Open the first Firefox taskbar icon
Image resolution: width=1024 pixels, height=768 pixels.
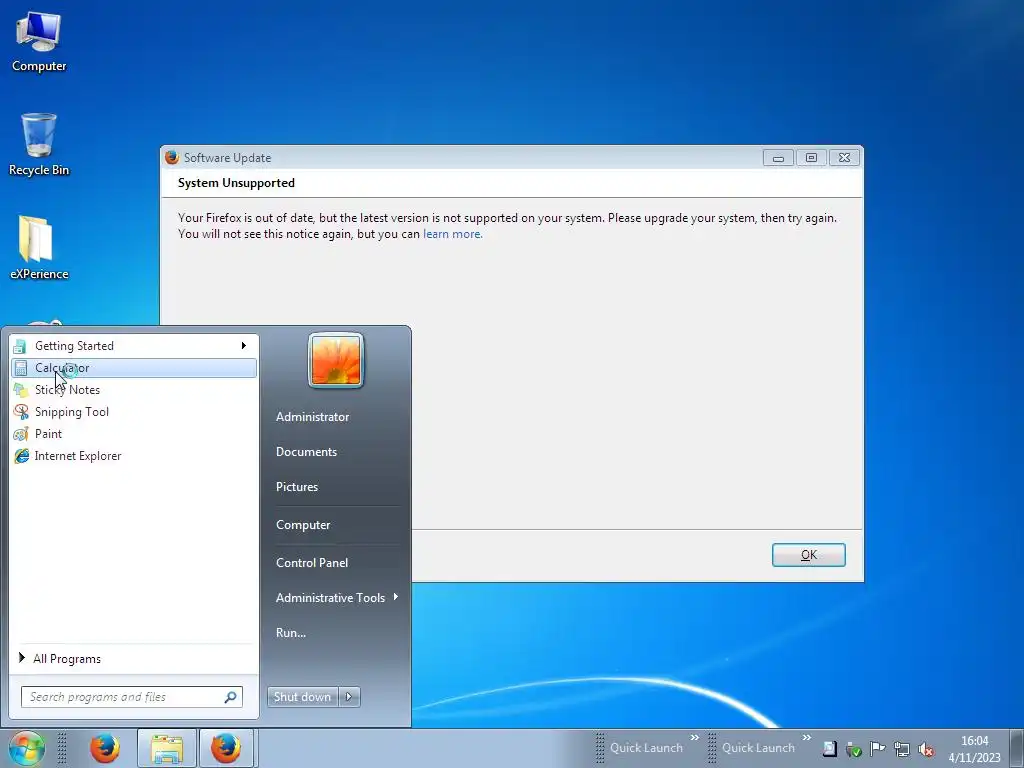point(104,748)
